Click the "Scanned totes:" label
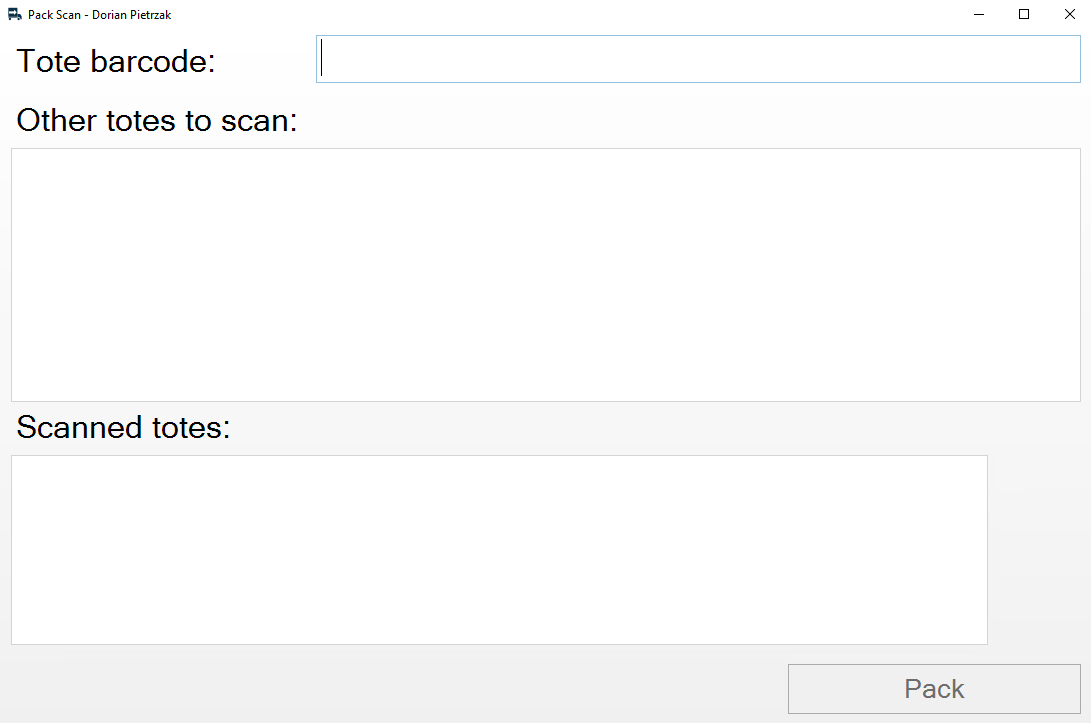This screenshot has width=1091, height=723. (123, 427)
